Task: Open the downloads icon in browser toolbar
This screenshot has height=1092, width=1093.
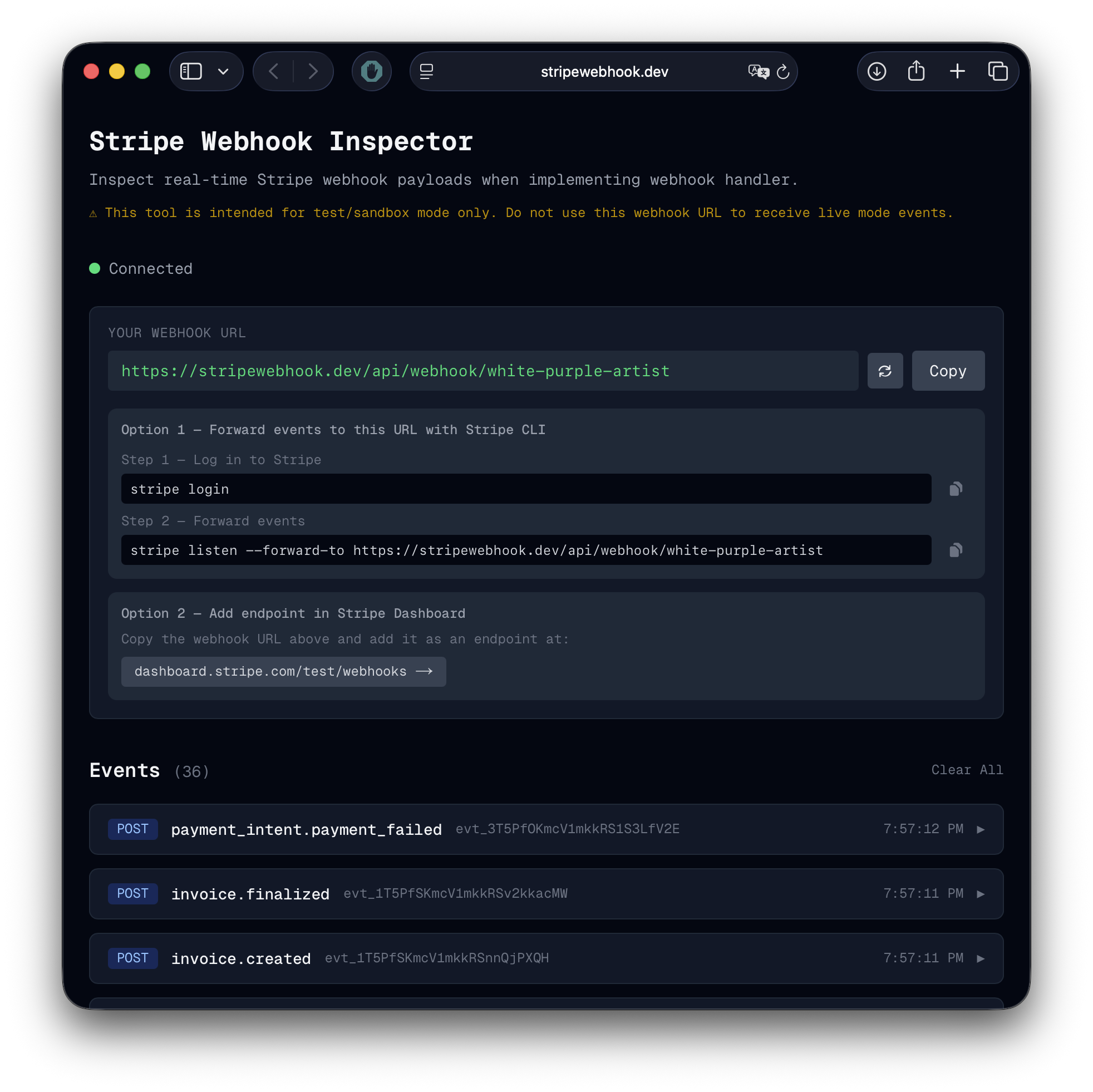Action: (x=877, y=71)
